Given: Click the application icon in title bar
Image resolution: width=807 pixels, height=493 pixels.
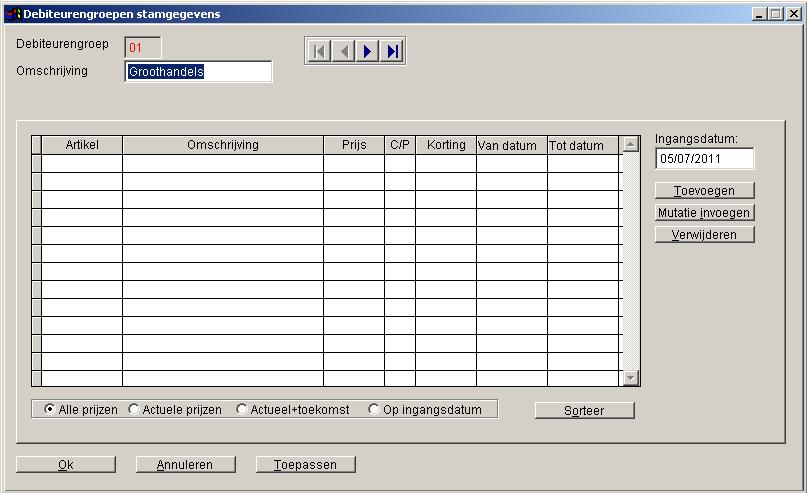Looking at the screenshot, I should tap(13, 14).
